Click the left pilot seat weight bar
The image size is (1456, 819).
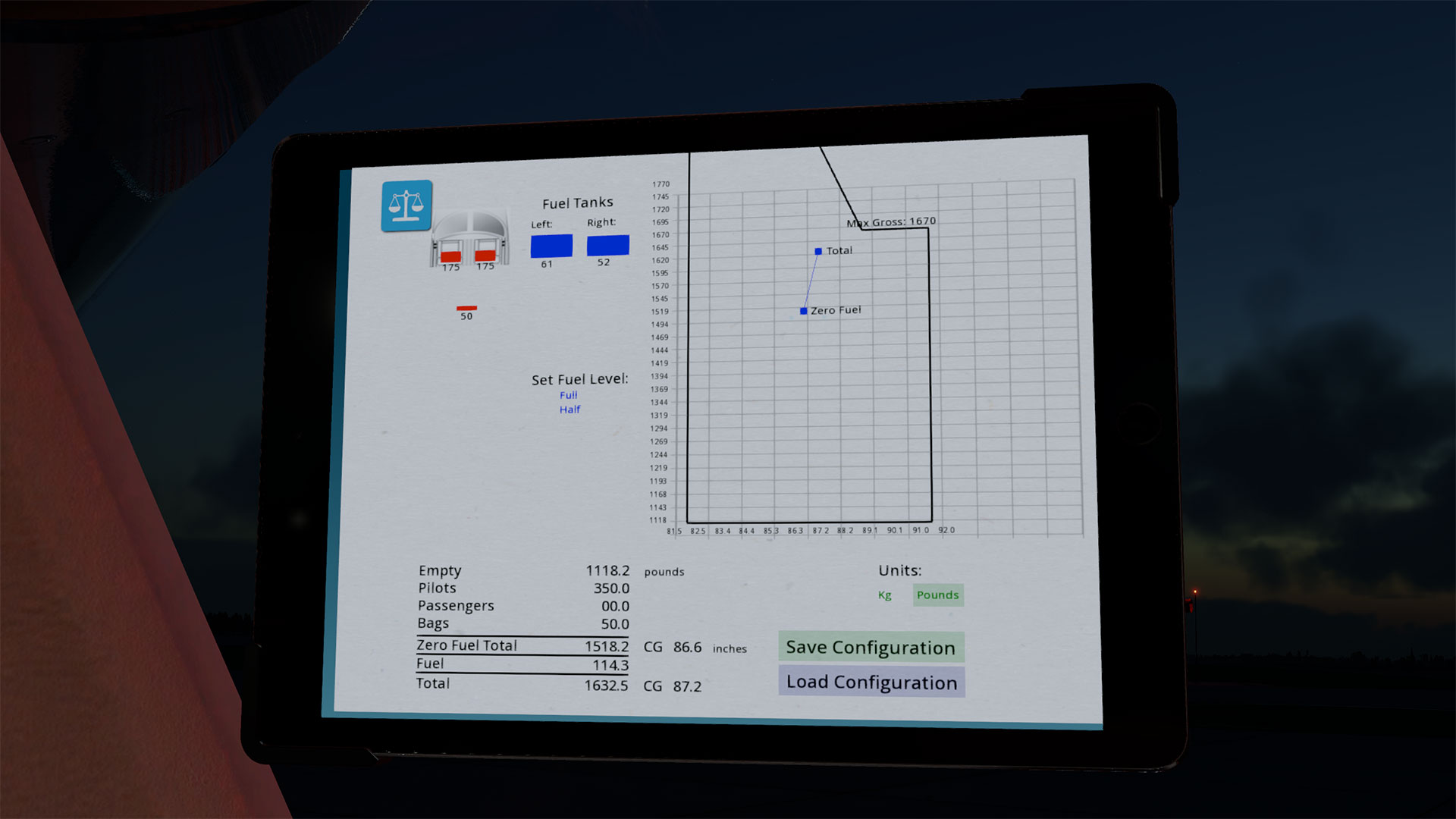coord(450,255)
